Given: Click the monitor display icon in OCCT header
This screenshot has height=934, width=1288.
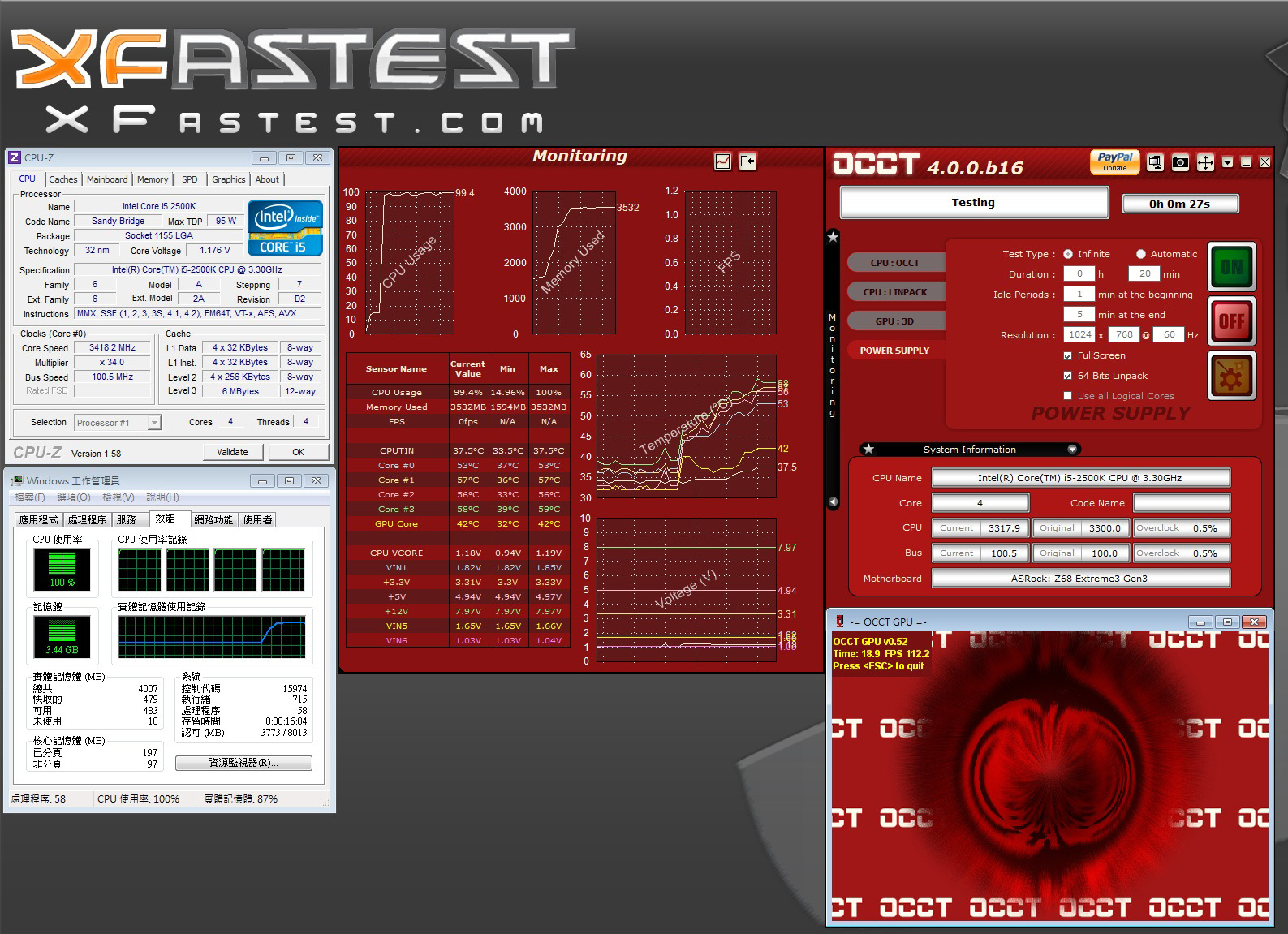Looking at the screenshot, I should tap(1156, 162).
